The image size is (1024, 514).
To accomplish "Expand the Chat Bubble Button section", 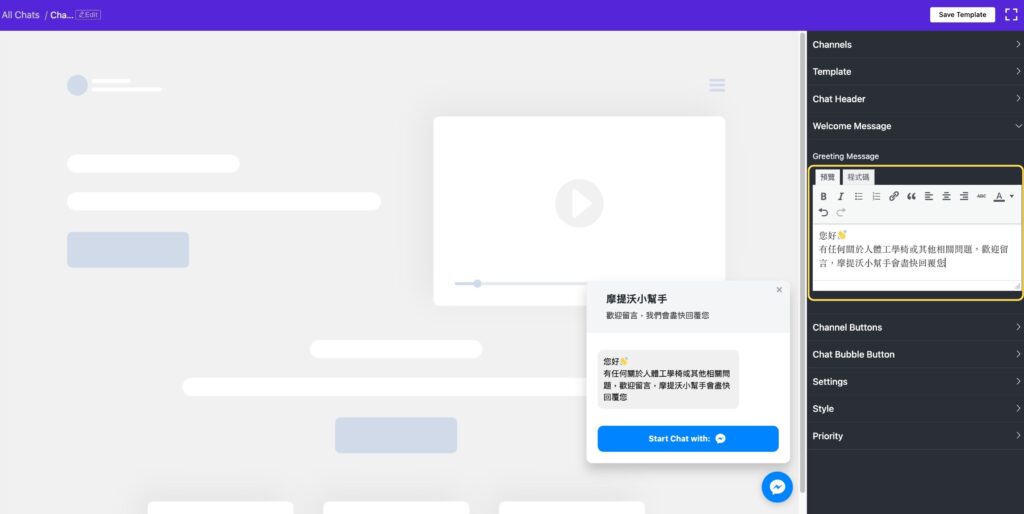I will coord(916,355).
